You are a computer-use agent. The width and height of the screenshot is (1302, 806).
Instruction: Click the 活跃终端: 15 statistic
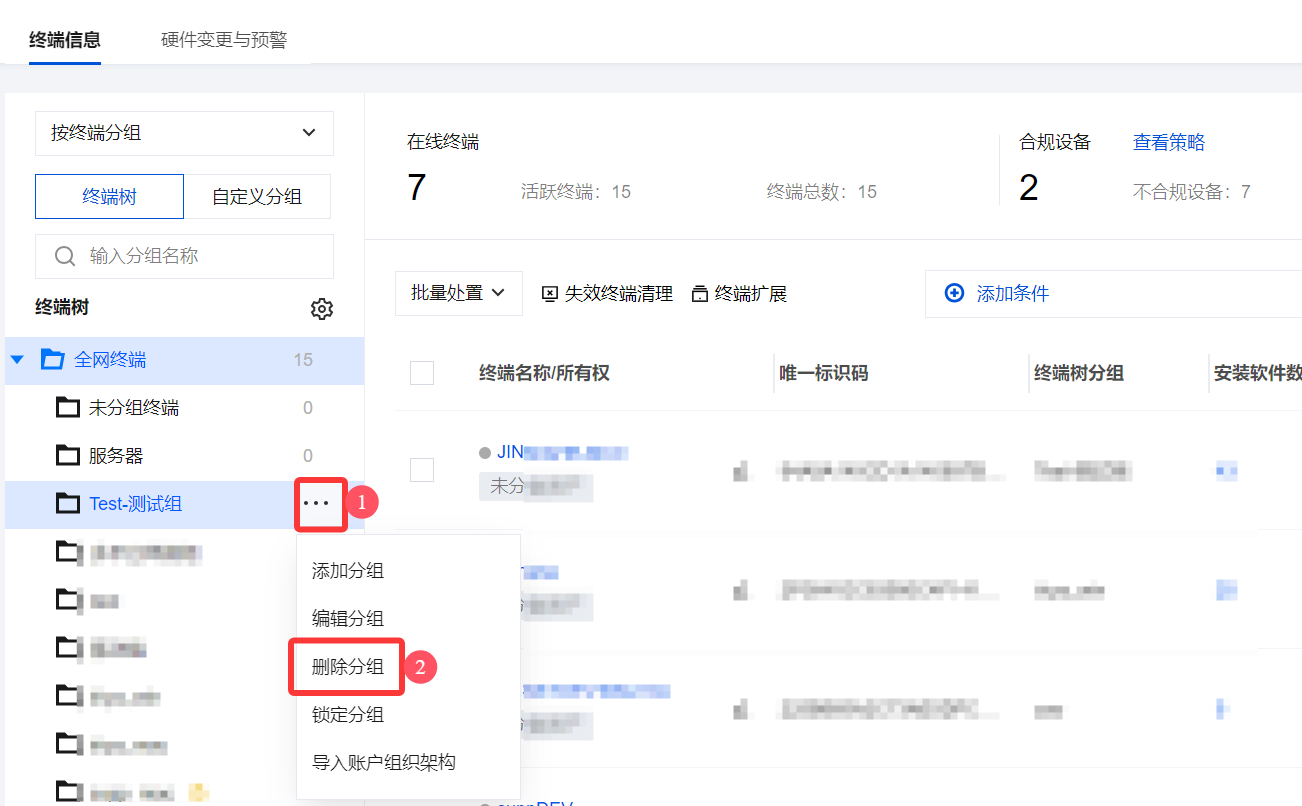pos(576,191)
